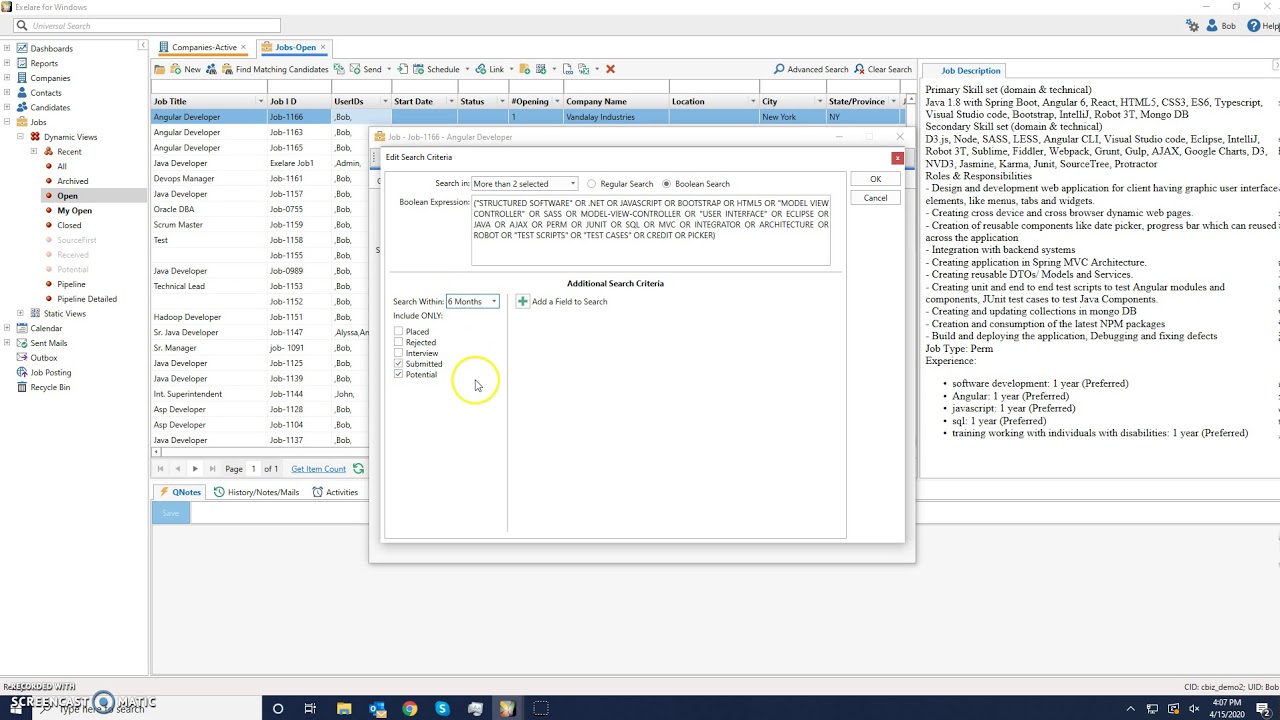Open Sent Mails in the sidebar
The width and height of the screenshot is (1280, 720).
click(x=48, y=343)
